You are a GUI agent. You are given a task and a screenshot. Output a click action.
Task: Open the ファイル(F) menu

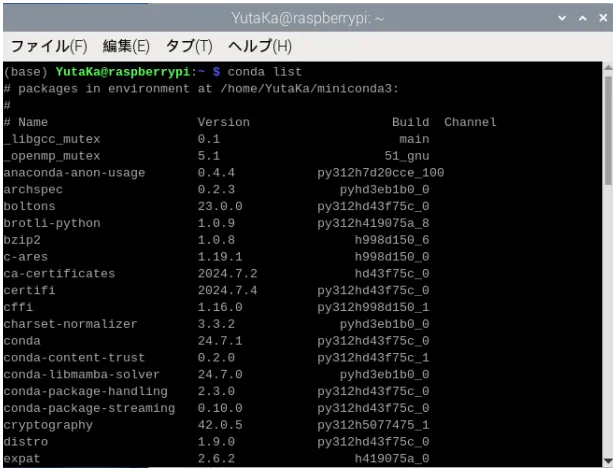click(x=49, y=46)
